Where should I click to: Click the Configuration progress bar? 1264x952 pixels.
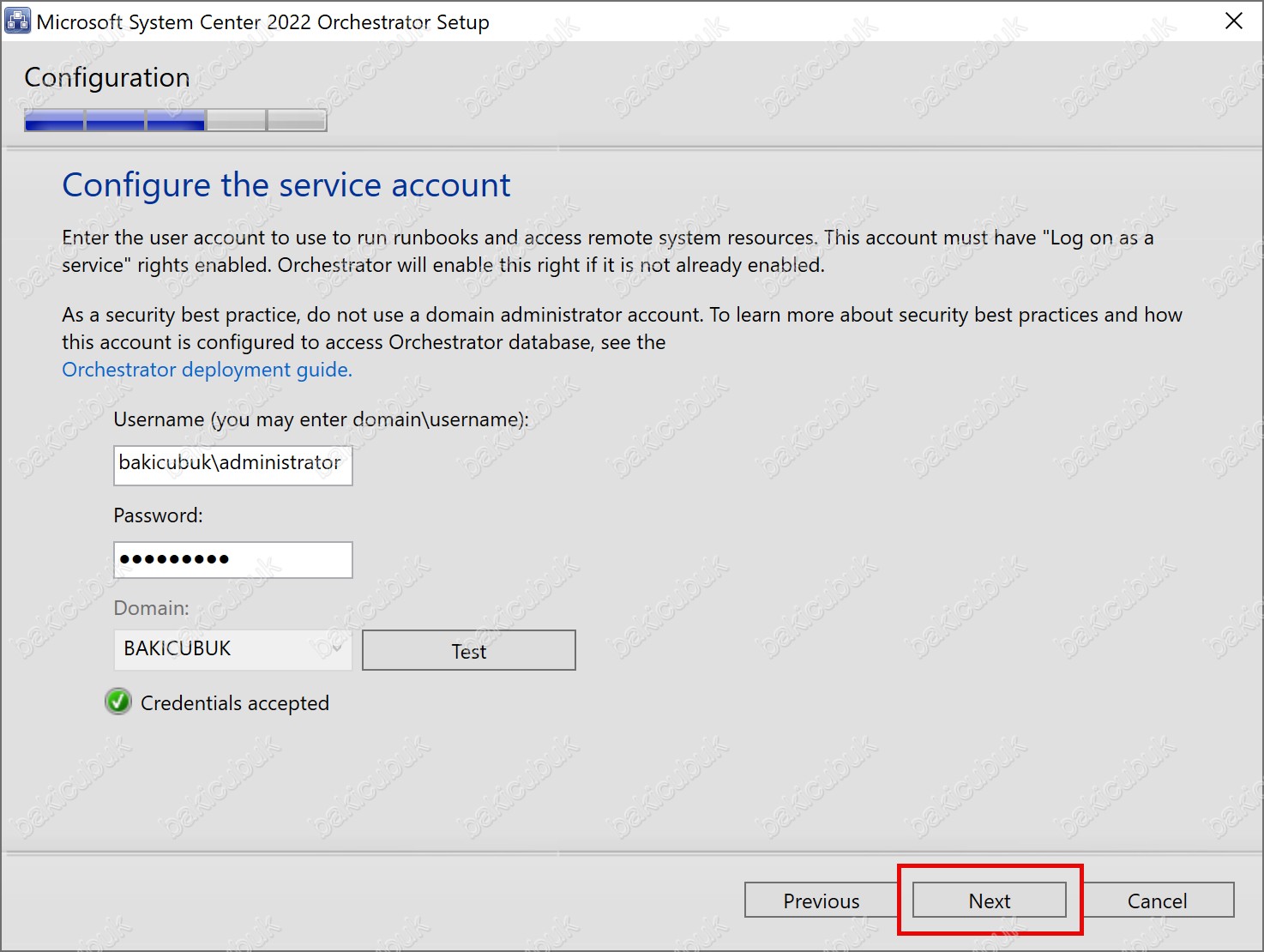[x=176, y=120]
